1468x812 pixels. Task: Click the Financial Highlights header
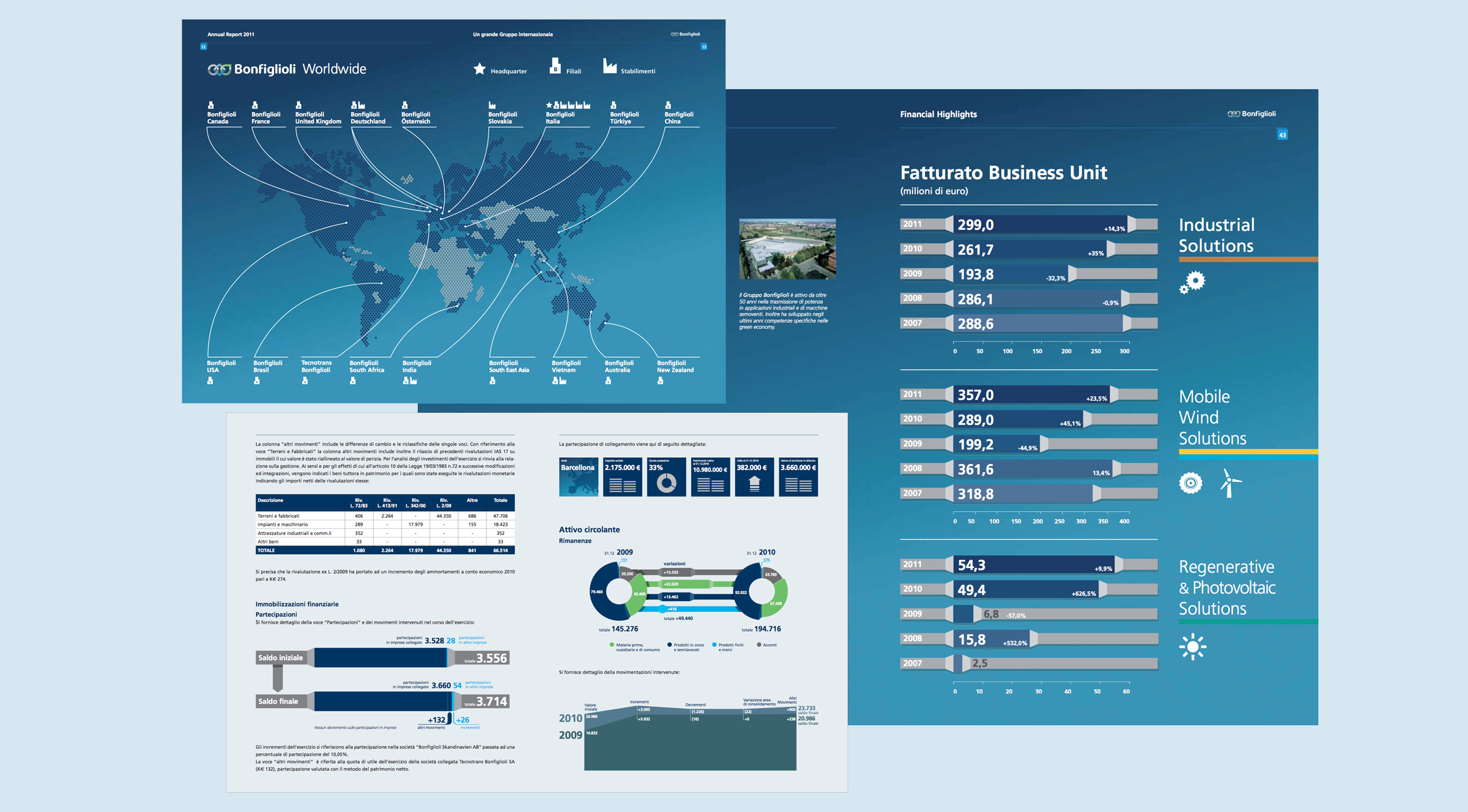(938, 114)
